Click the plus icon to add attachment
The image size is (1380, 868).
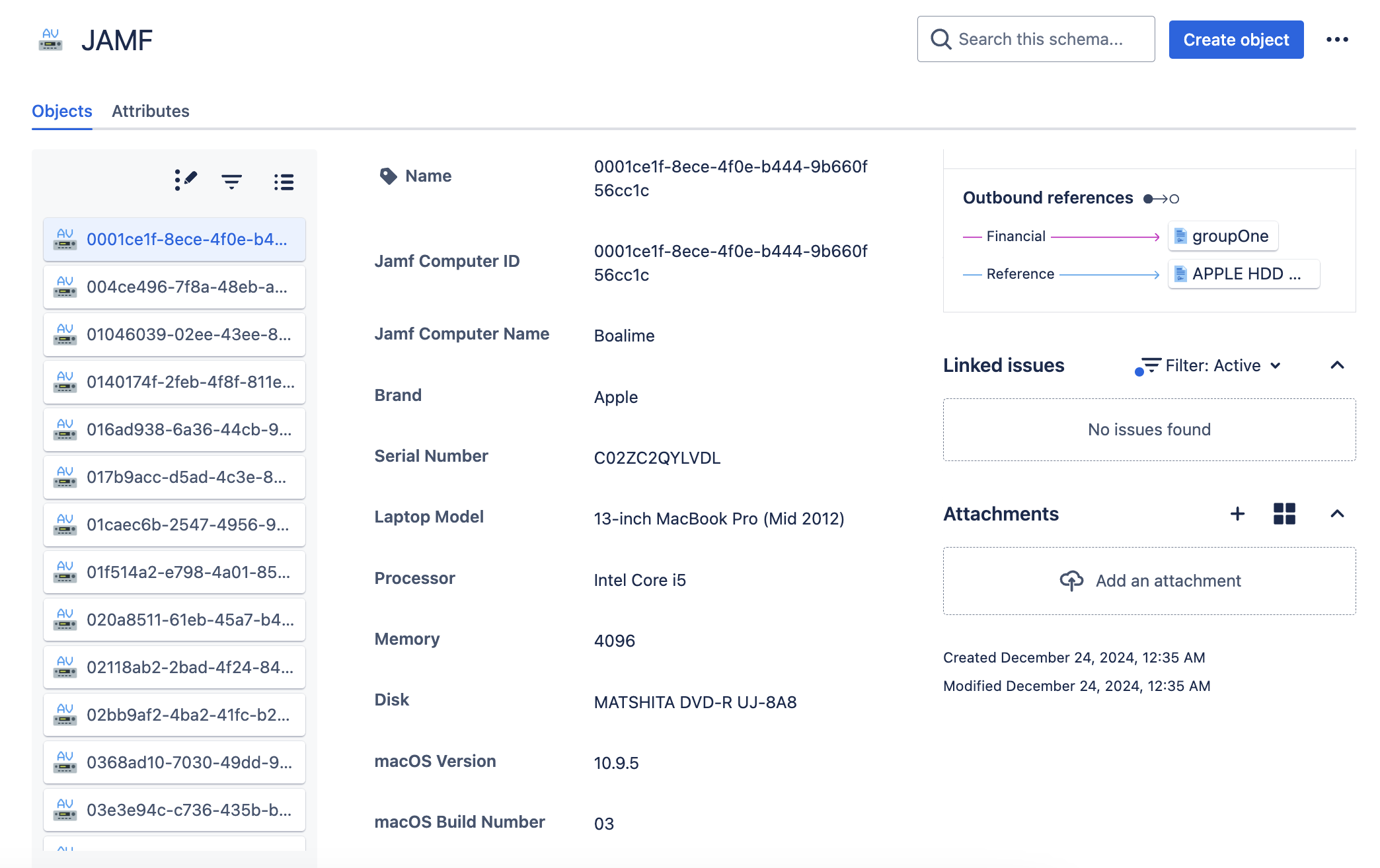1237,514
